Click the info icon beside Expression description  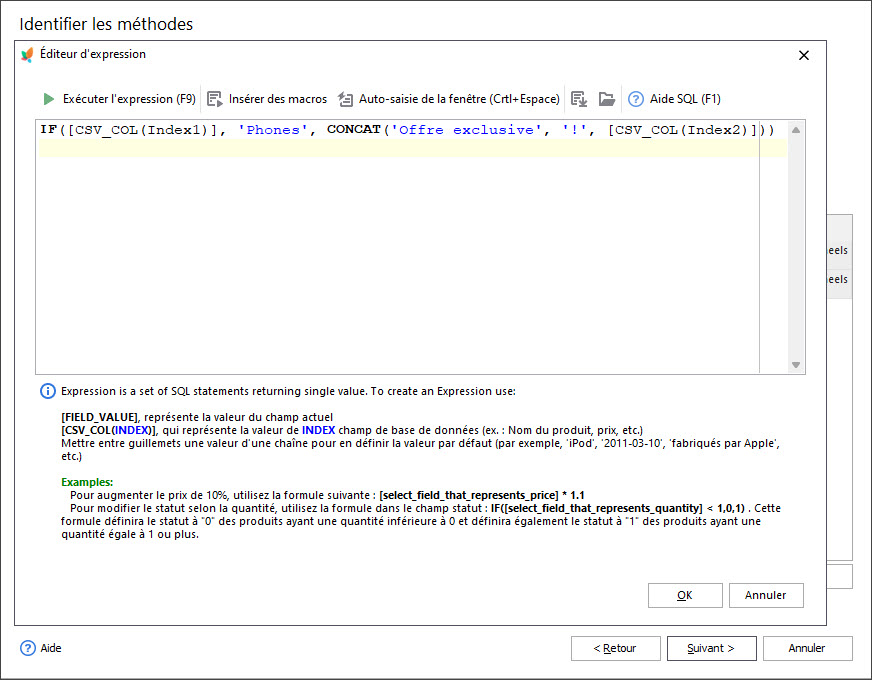point(48,391)
